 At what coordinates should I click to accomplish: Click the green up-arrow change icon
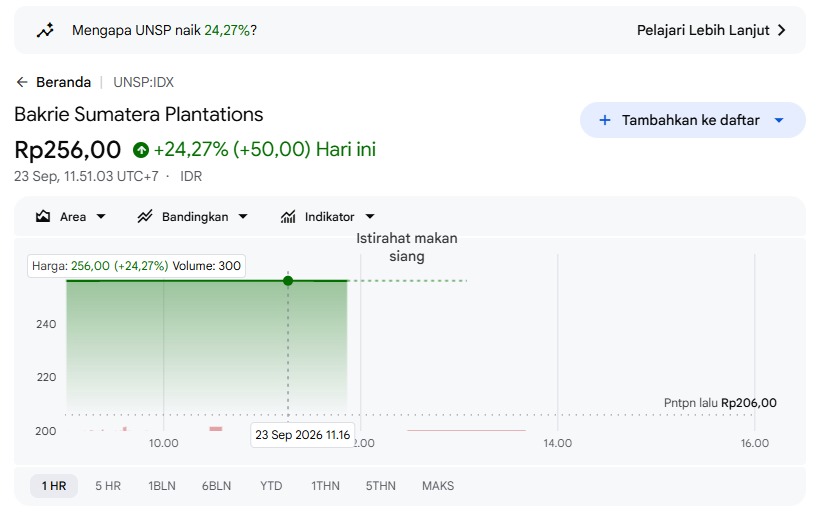pyautogui.click(x=141, y=150)
